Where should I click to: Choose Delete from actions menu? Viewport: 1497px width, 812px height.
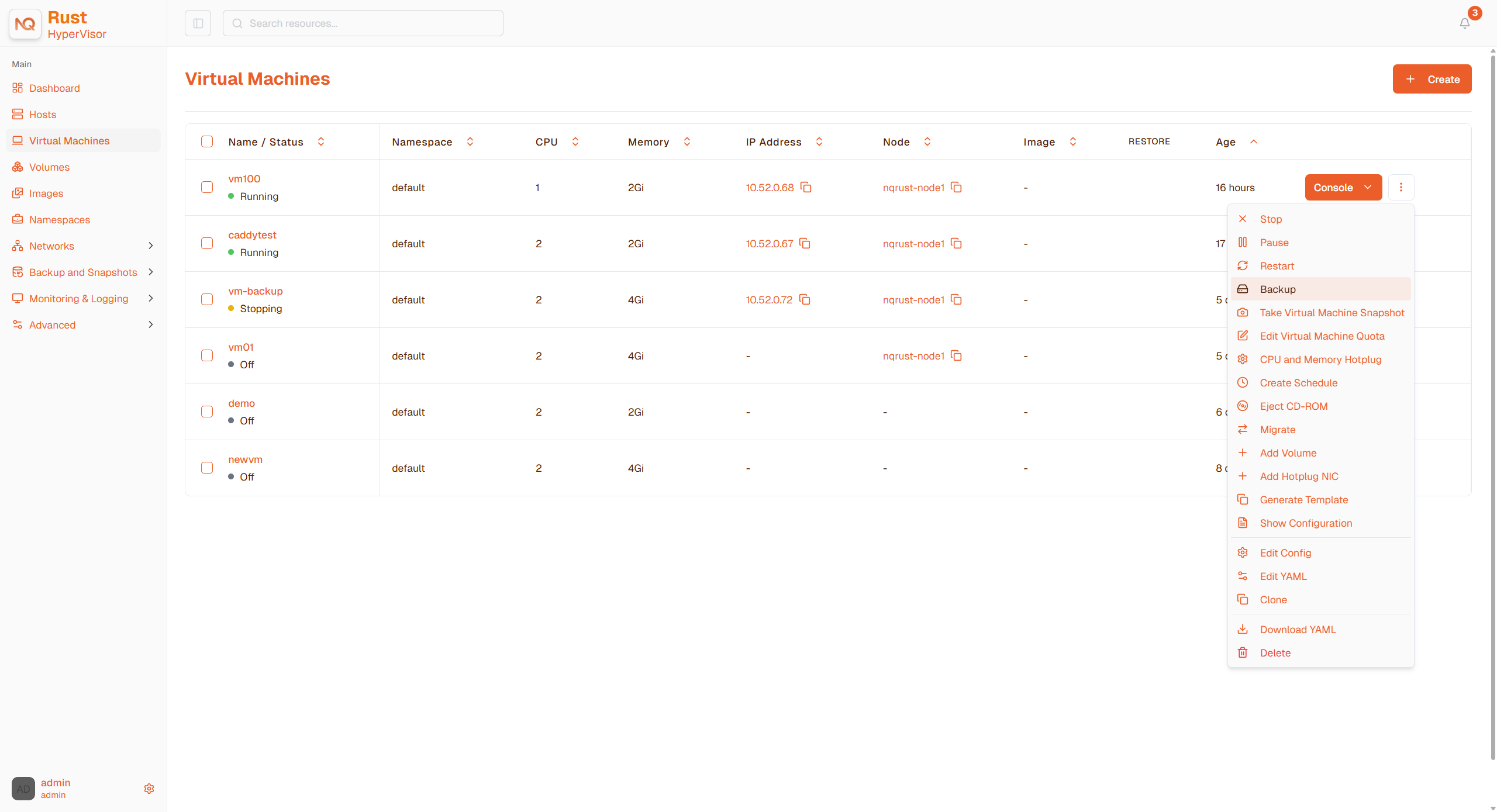pyautogui.click(x=1320, y=653)
